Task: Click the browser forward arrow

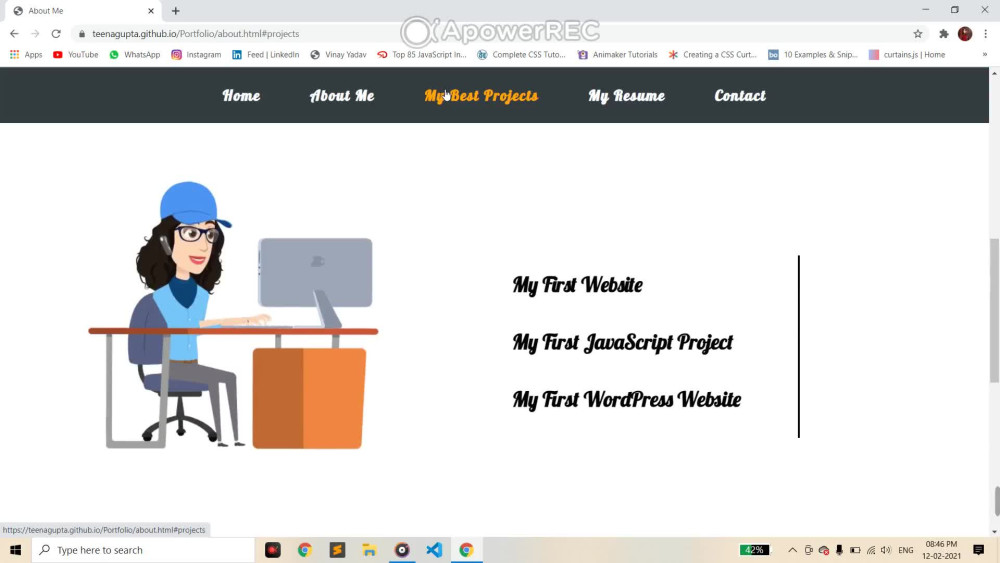Action: coord(35,34)
